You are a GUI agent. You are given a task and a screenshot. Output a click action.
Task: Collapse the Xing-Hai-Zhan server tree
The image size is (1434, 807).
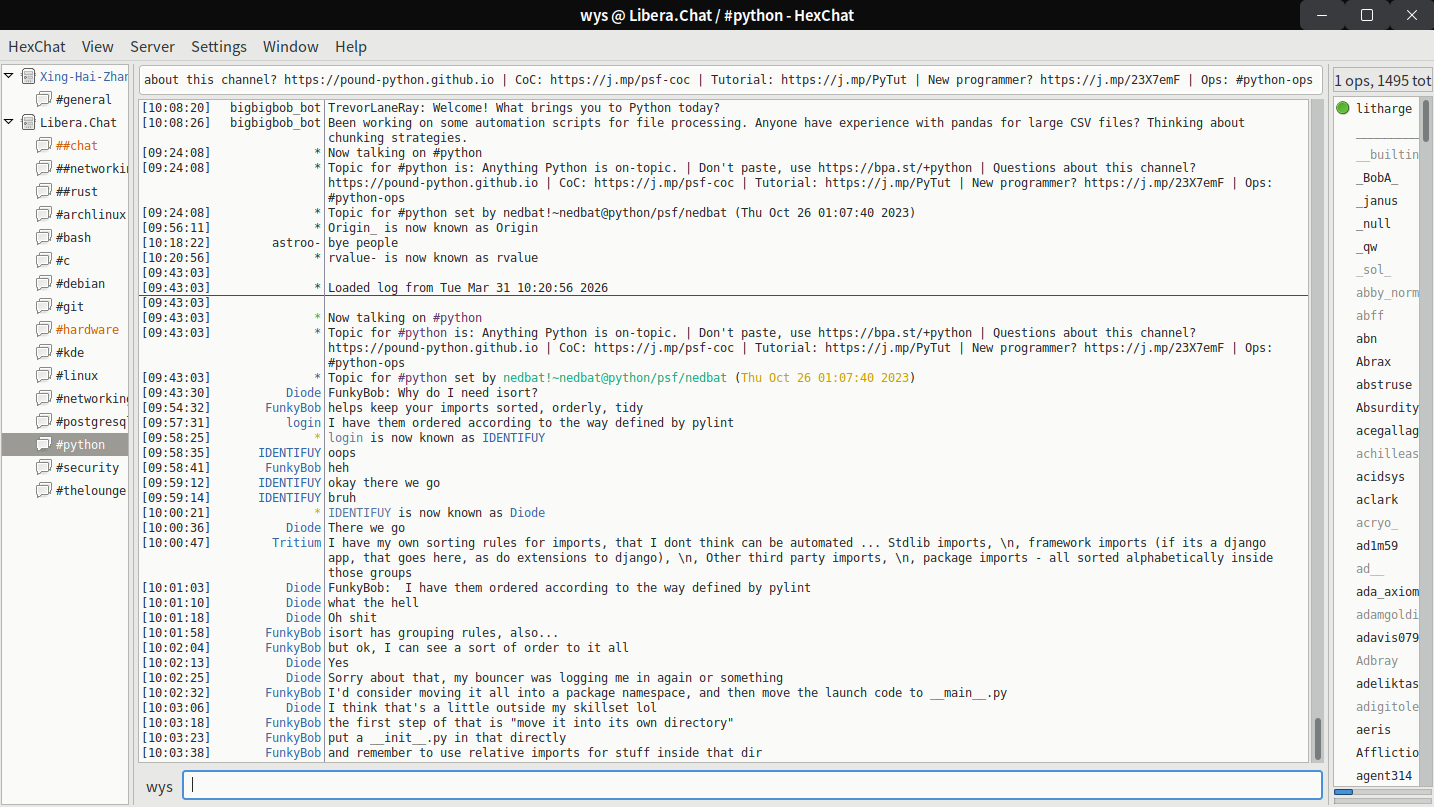click(x=9, y=76)
